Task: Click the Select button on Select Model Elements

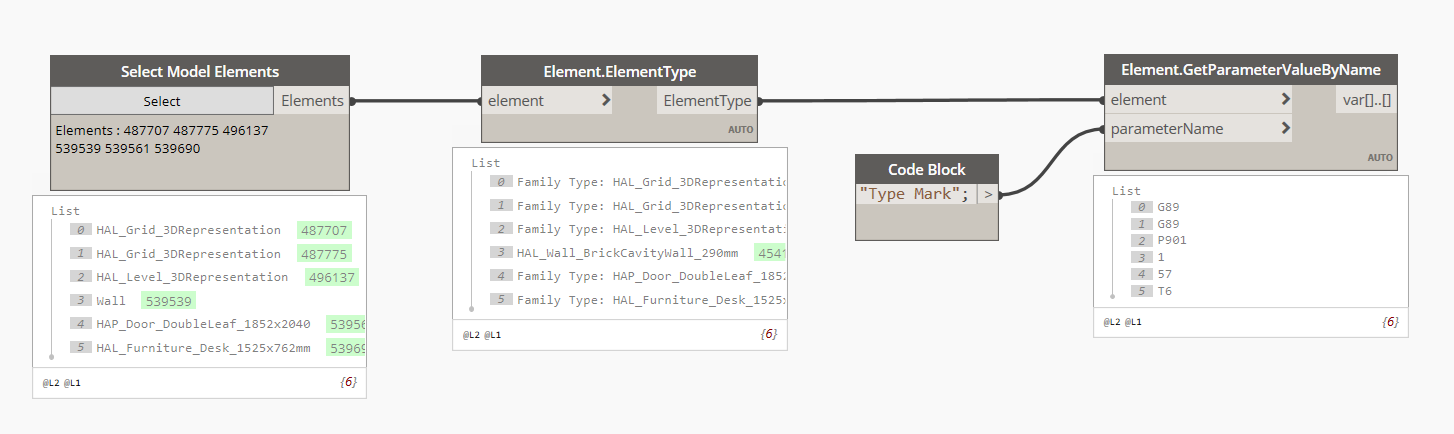Action: pos(162,101)
